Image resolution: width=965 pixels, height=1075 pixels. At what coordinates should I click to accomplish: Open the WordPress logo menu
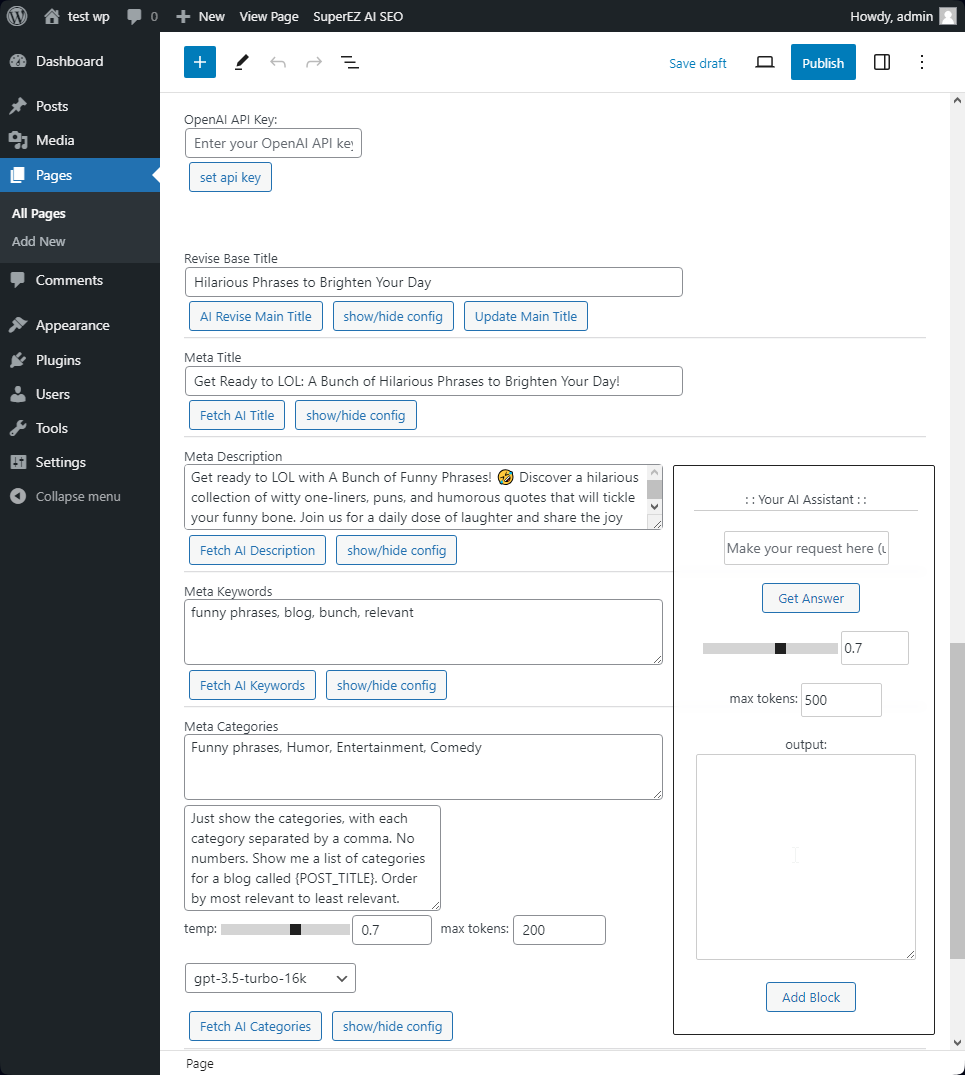[x=16, y=16]
